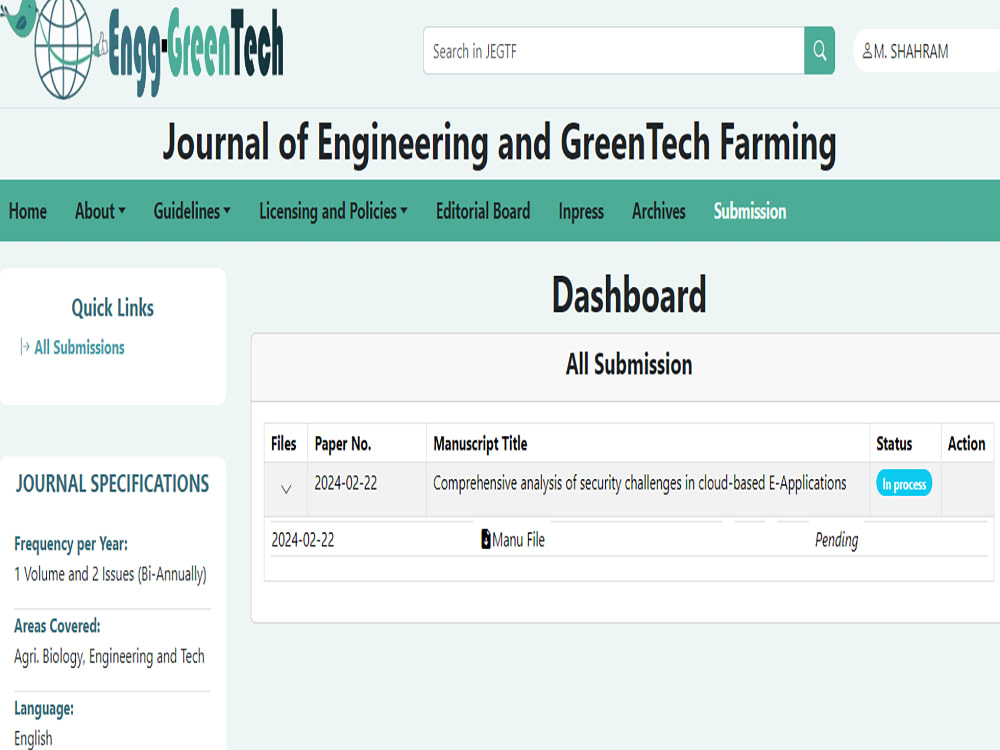
Task: Expand the Guidelines dropdown
Action: pos(191,211)
